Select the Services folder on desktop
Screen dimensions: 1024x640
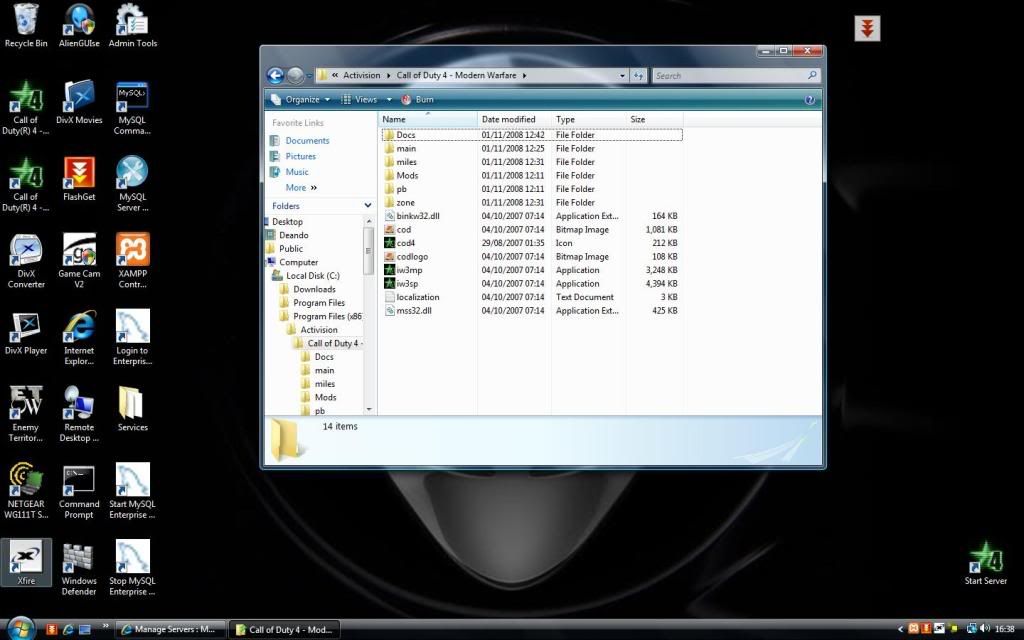point(133,409)
